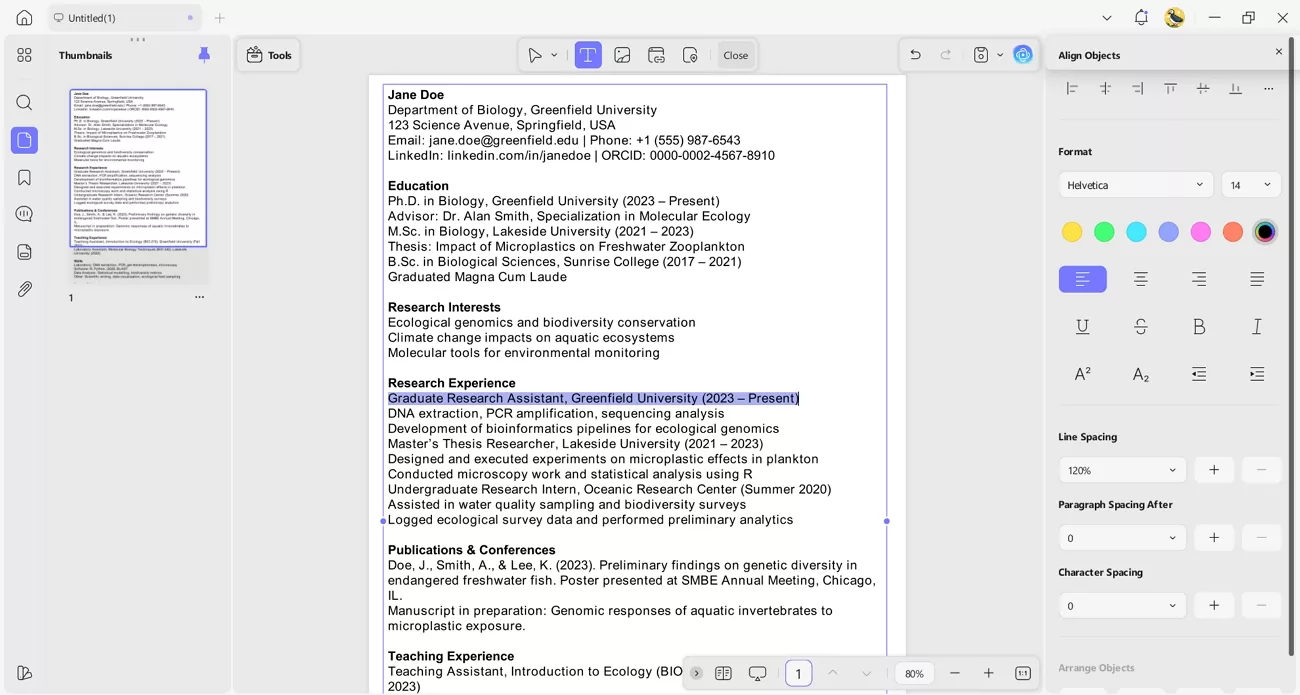Open the Line Spacing 120% dropdown
Viewport: 1300px width, 695px height.
tap(1122, 470)
